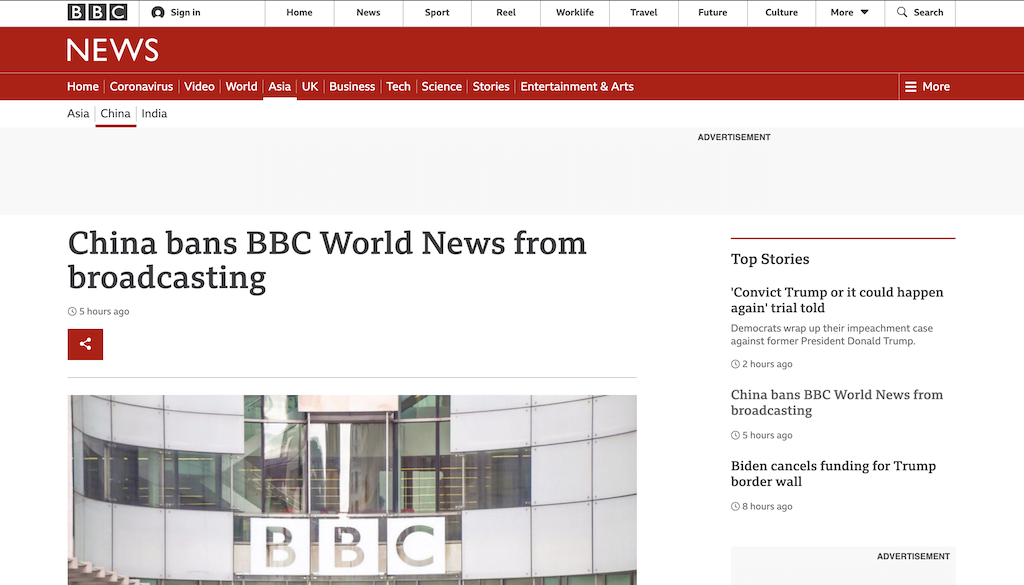Click the Asia sub-navigation link
Viewport: 1024px width, 585px height.
point(78,114)
